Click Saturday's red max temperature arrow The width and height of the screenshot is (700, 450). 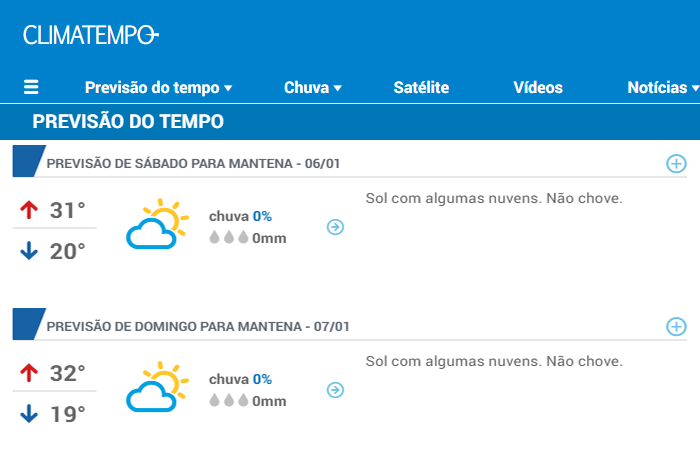29,210
